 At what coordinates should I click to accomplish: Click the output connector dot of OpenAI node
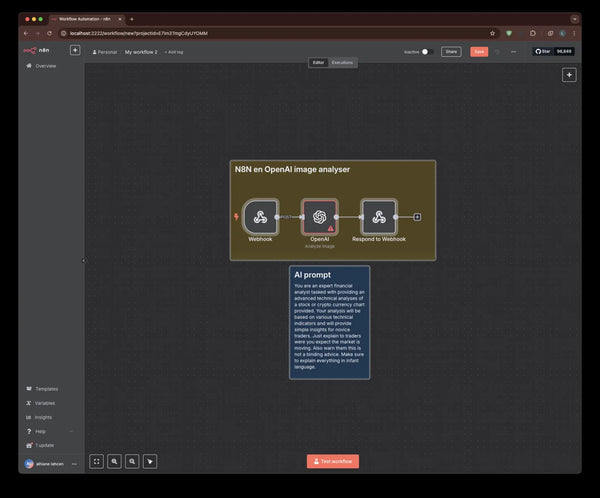pyautogui.click(x=336, y=217)
